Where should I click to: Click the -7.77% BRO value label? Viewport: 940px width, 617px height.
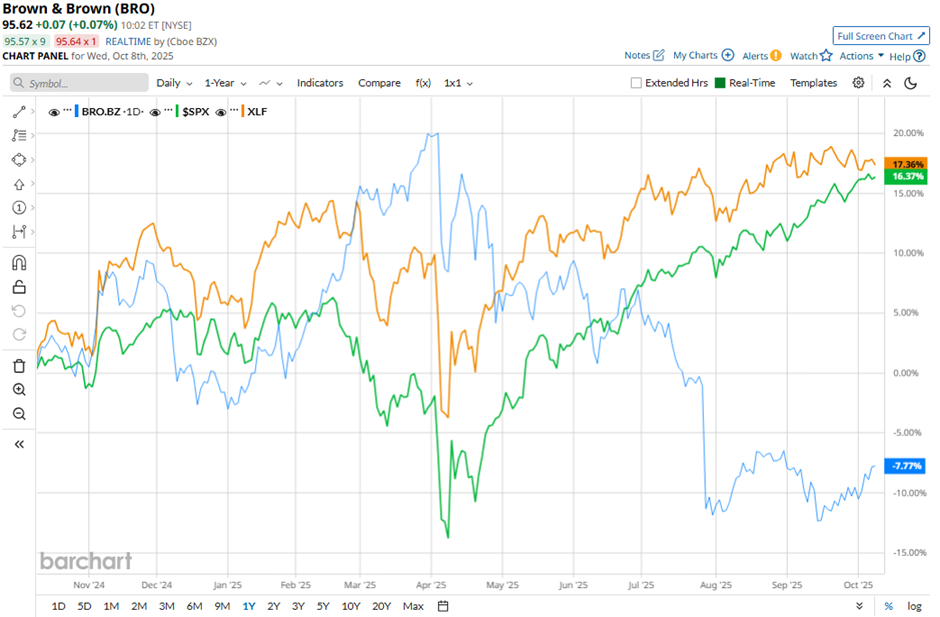906,466
